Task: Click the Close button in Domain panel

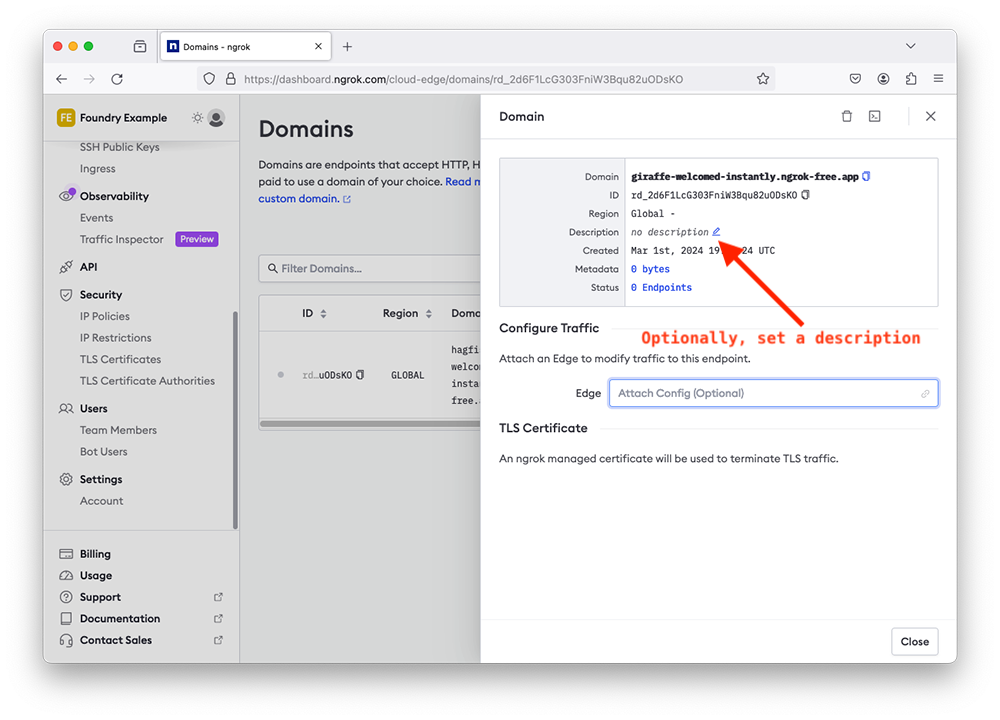Action: pyautogui.click(x=915, y=642)
